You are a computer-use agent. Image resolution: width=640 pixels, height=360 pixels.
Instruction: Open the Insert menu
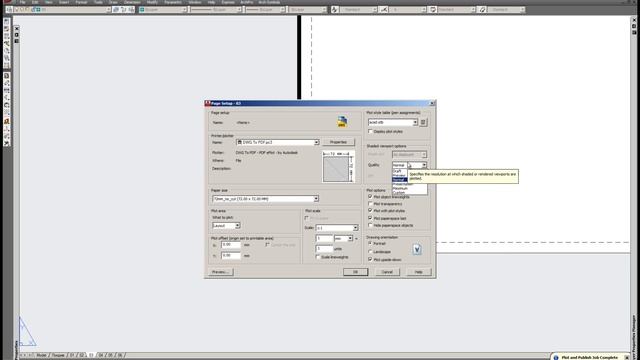(x=64, y=2)
